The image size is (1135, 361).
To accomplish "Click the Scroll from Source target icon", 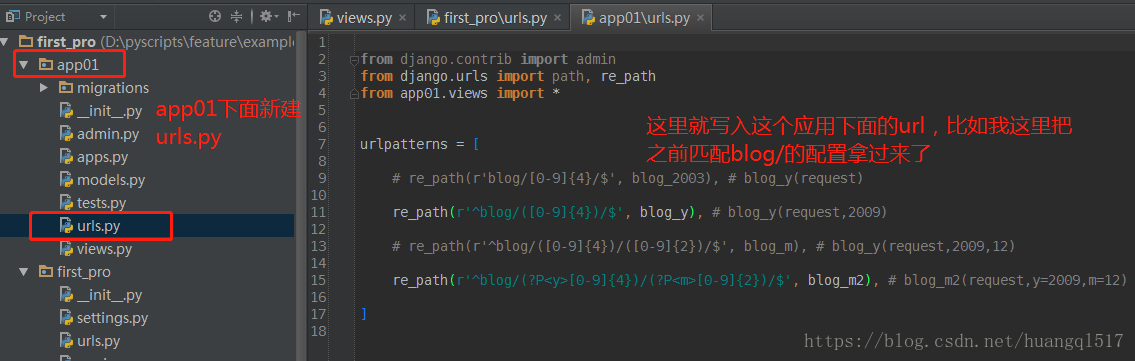I will [215, 16].
